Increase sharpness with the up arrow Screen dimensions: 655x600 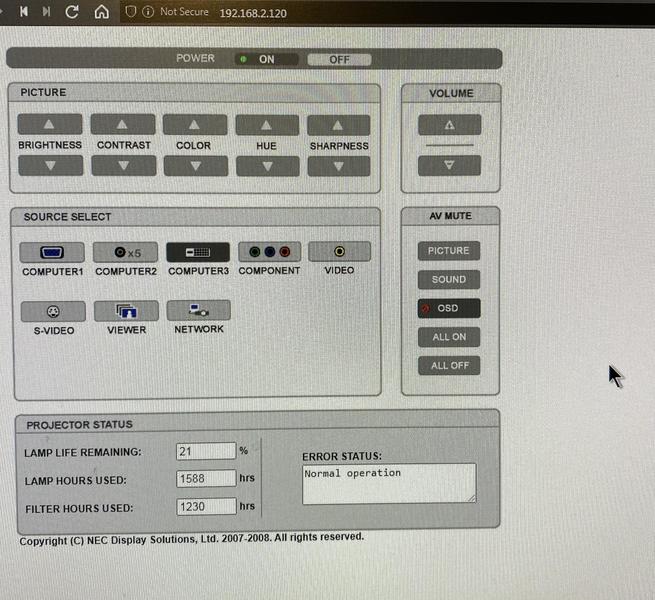point(339,125)
